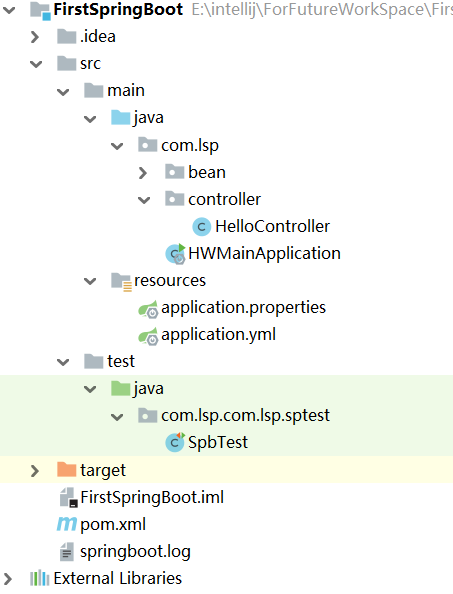Expand the .idea folder
The width and height of the screenshot is (453, 594).
pos(35,37)
